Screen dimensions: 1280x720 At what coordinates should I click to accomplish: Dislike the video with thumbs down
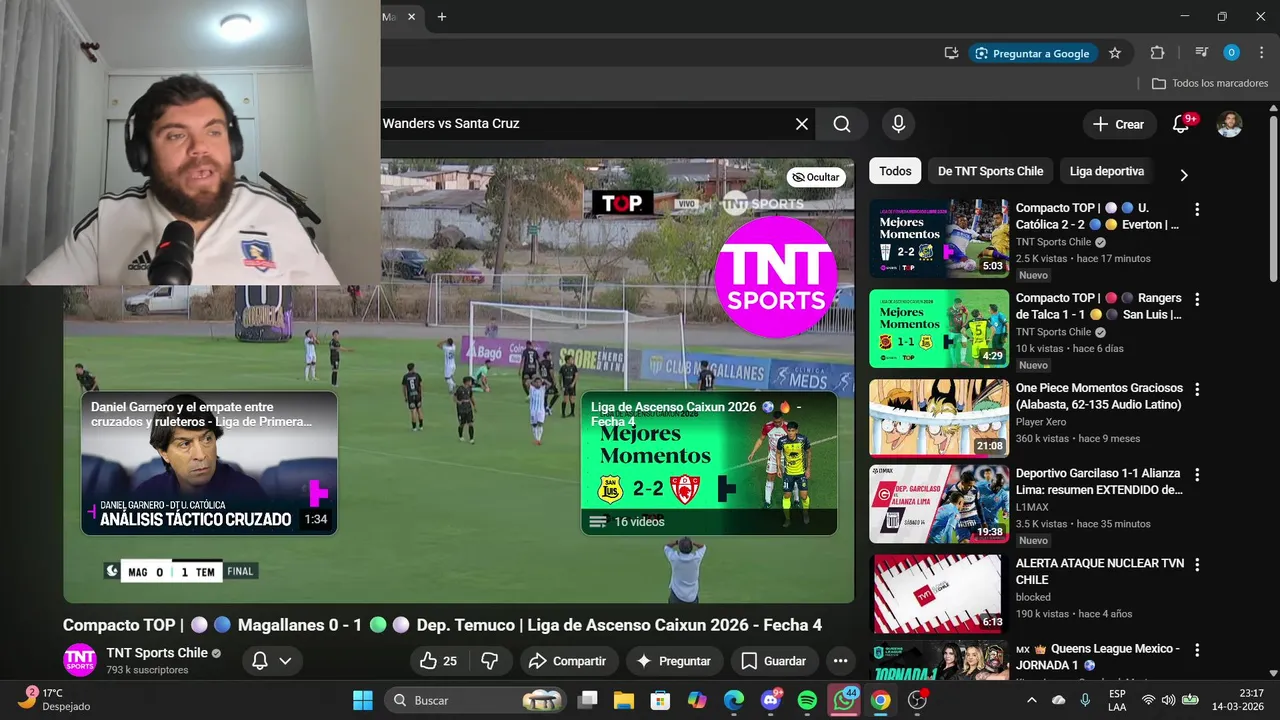490,661
